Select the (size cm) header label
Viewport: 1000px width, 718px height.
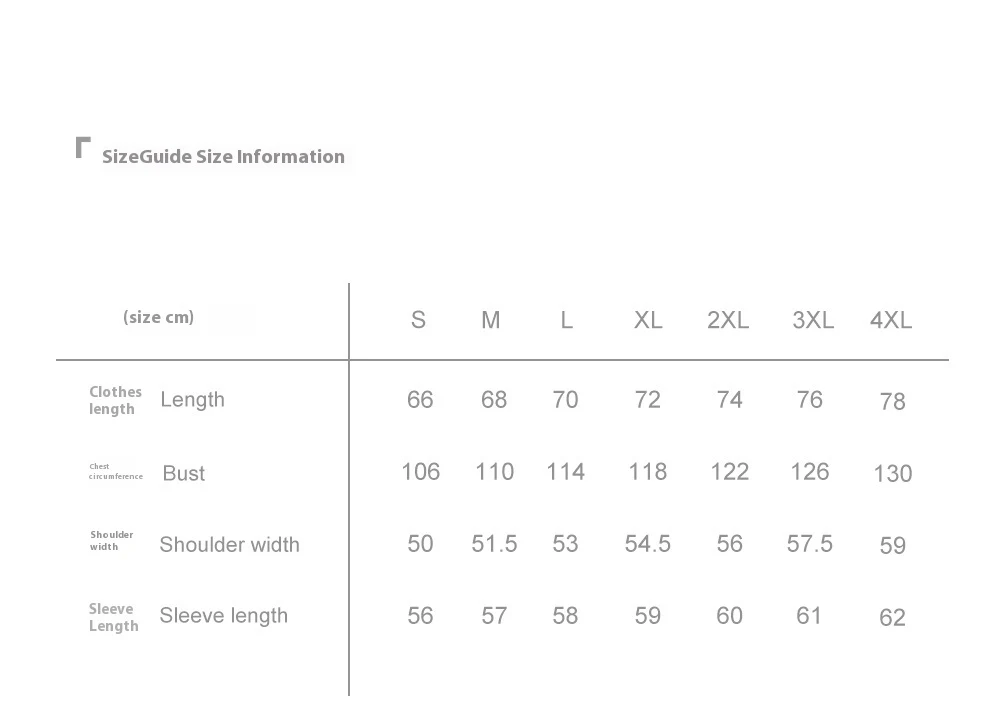(x=158, y=318)
